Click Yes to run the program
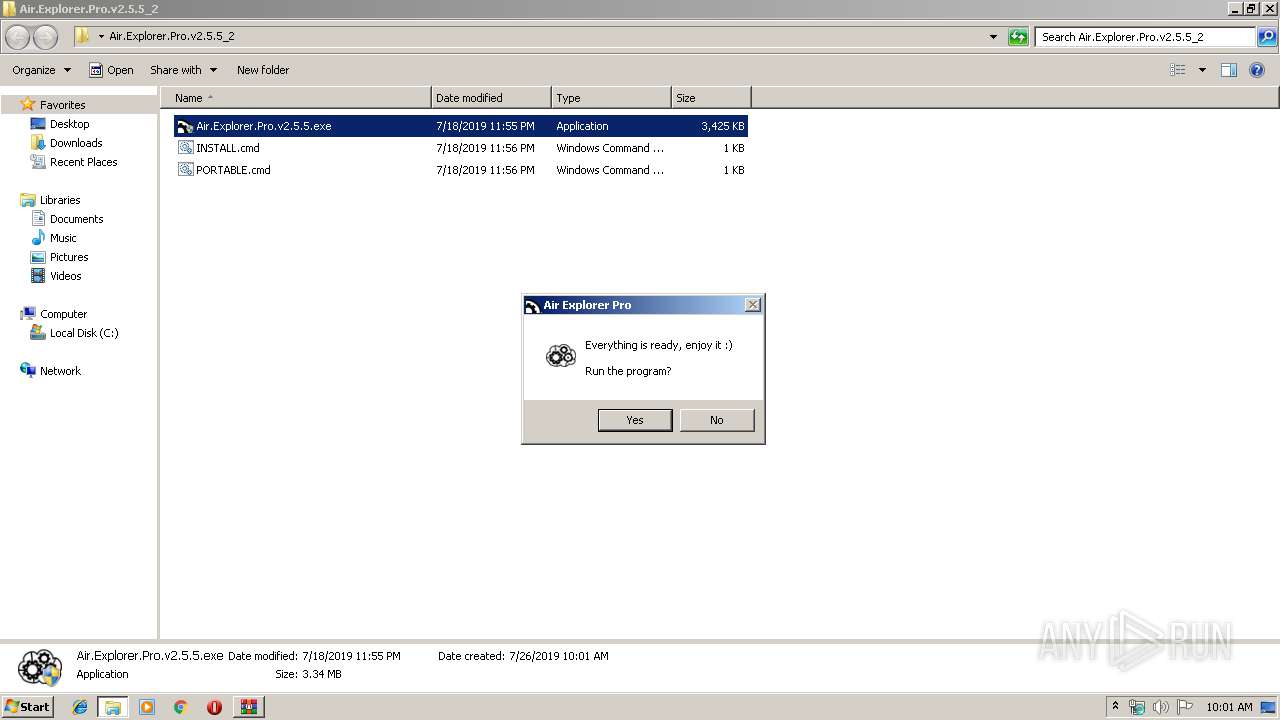1280x720 pixels. pos(635,420)
